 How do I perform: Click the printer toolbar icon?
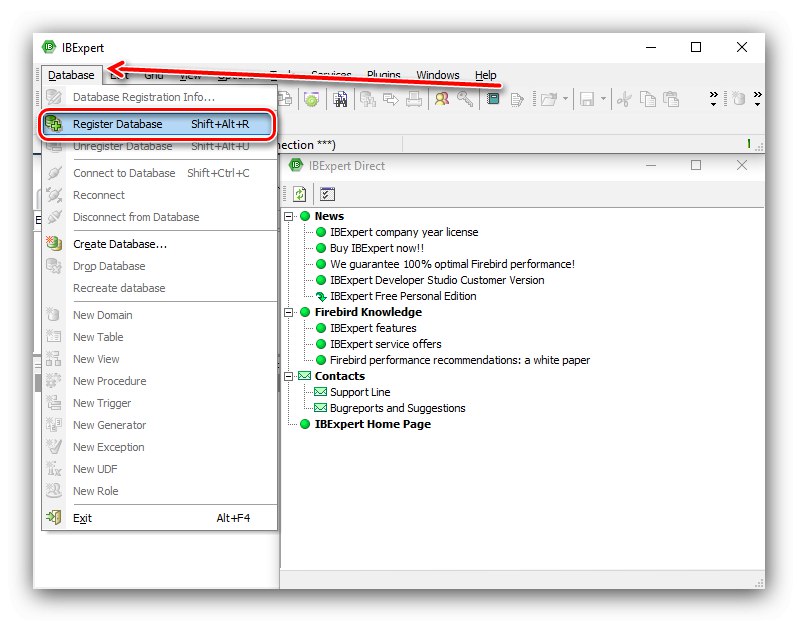[x=414, y=99]
